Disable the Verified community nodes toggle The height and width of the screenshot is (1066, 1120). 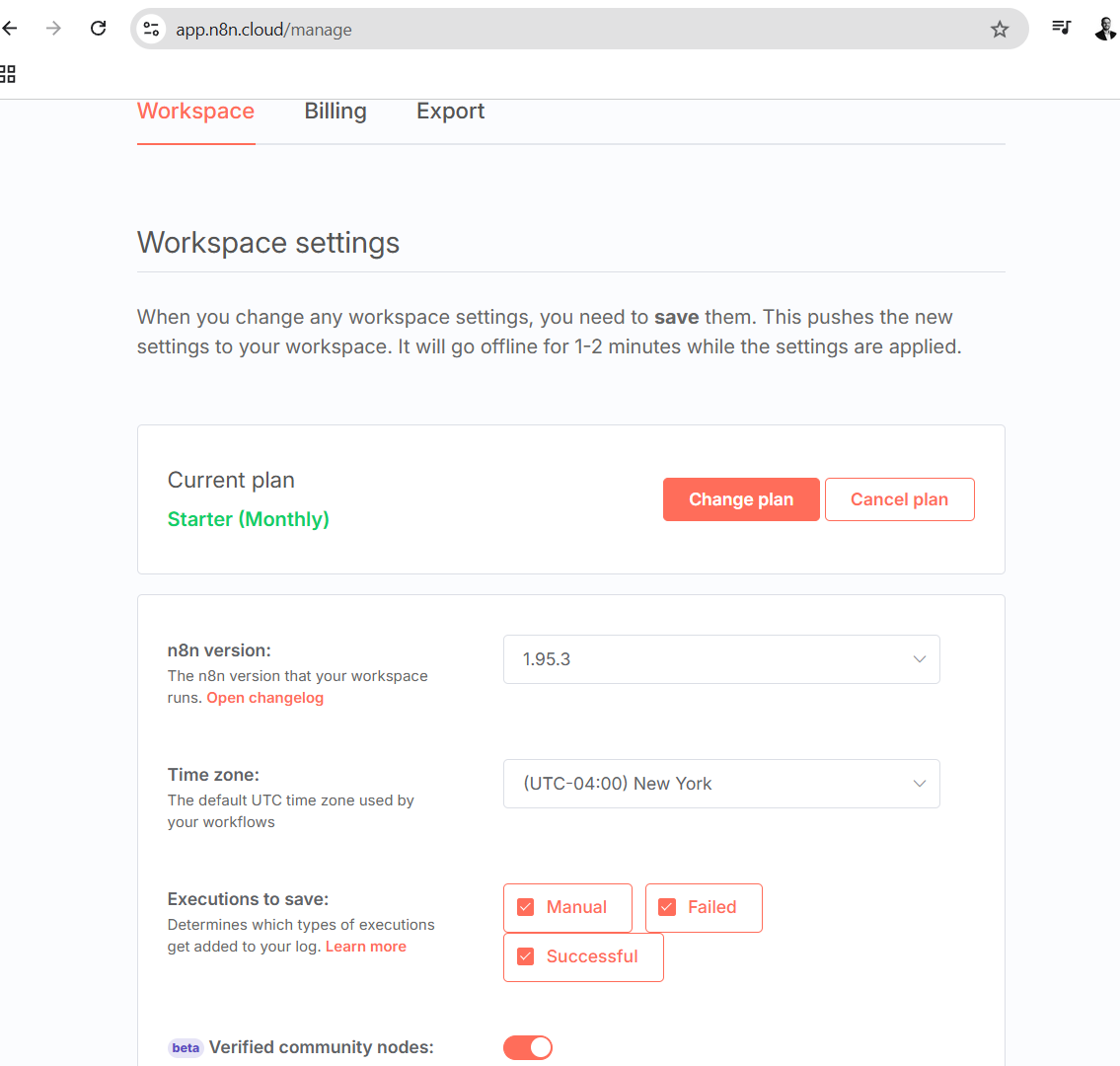pos(528,1047)
